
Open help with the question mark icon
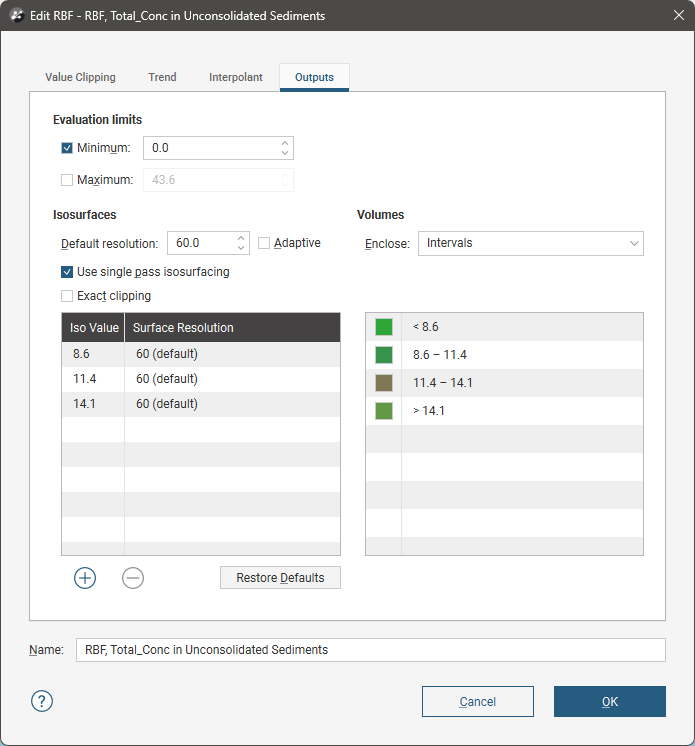click(x=42, y=701)
